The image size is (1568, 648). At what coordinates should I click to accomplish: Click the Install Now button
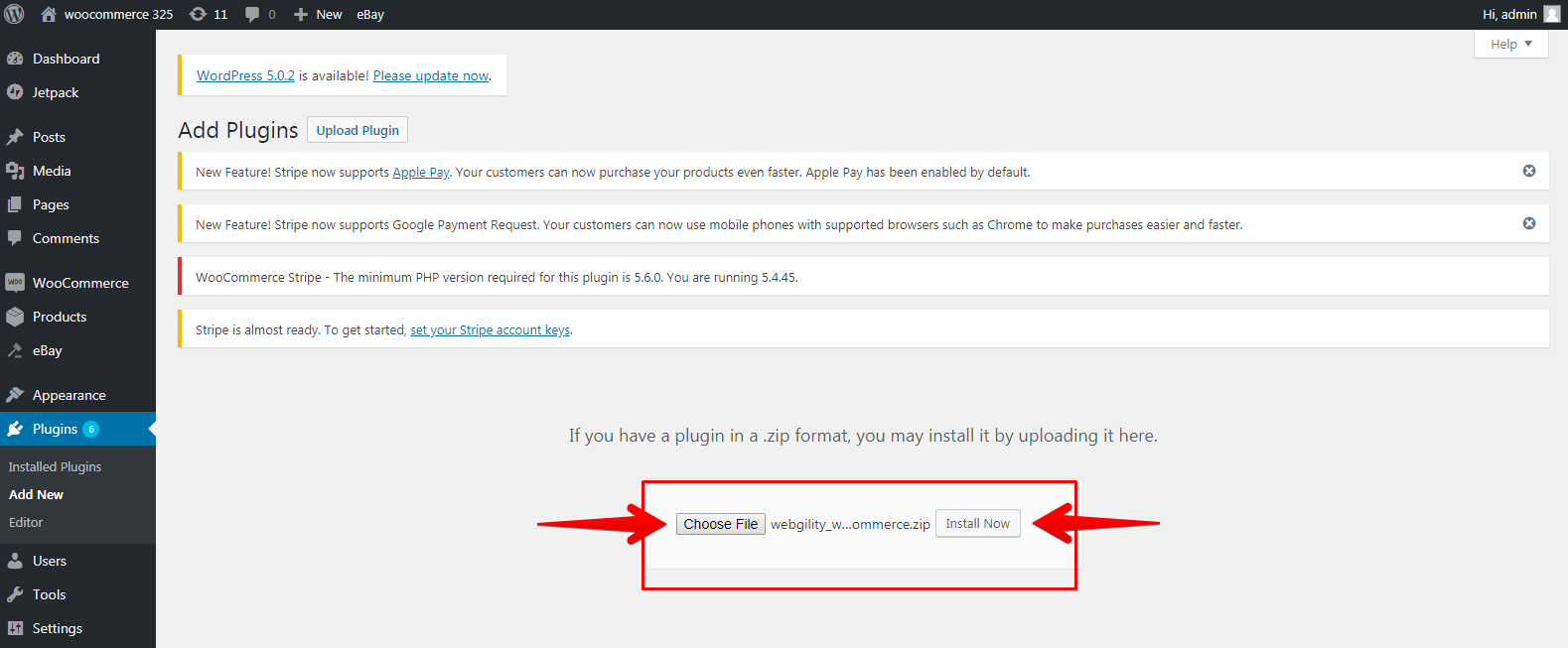coord(977,523)
